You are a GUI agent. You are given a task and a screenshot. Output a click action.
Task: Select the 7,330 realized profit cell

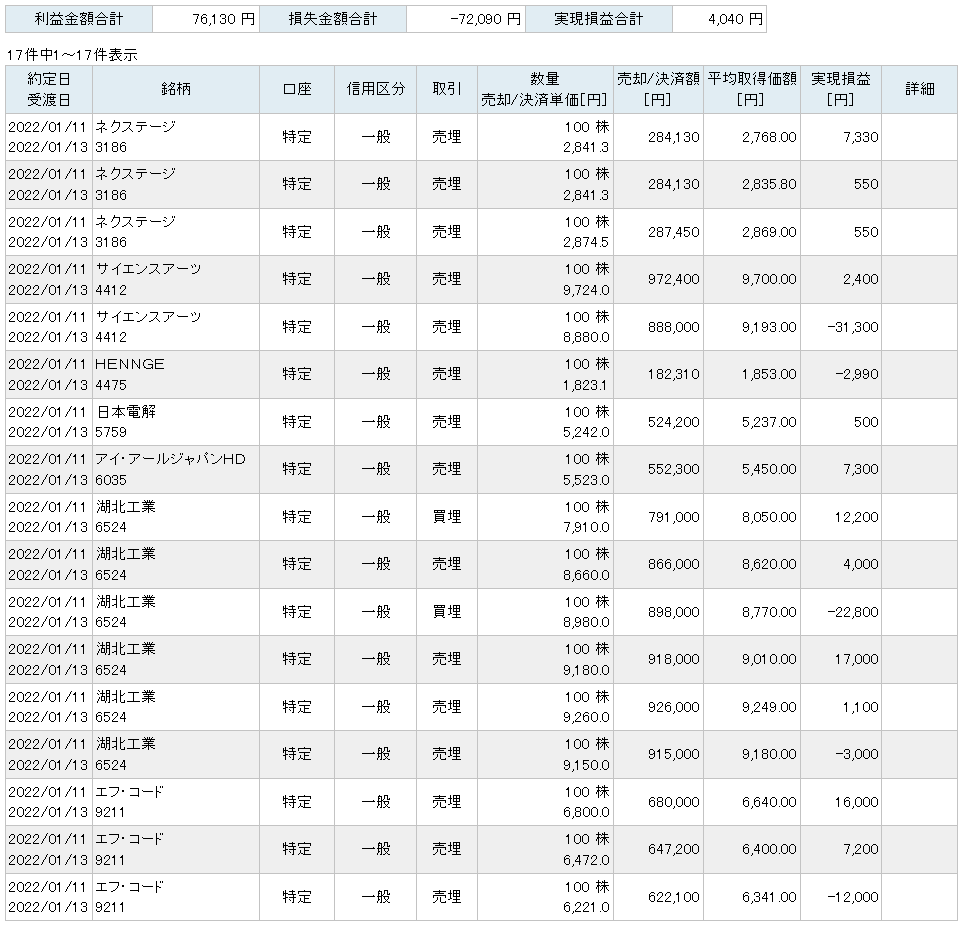tap(841, 137)
